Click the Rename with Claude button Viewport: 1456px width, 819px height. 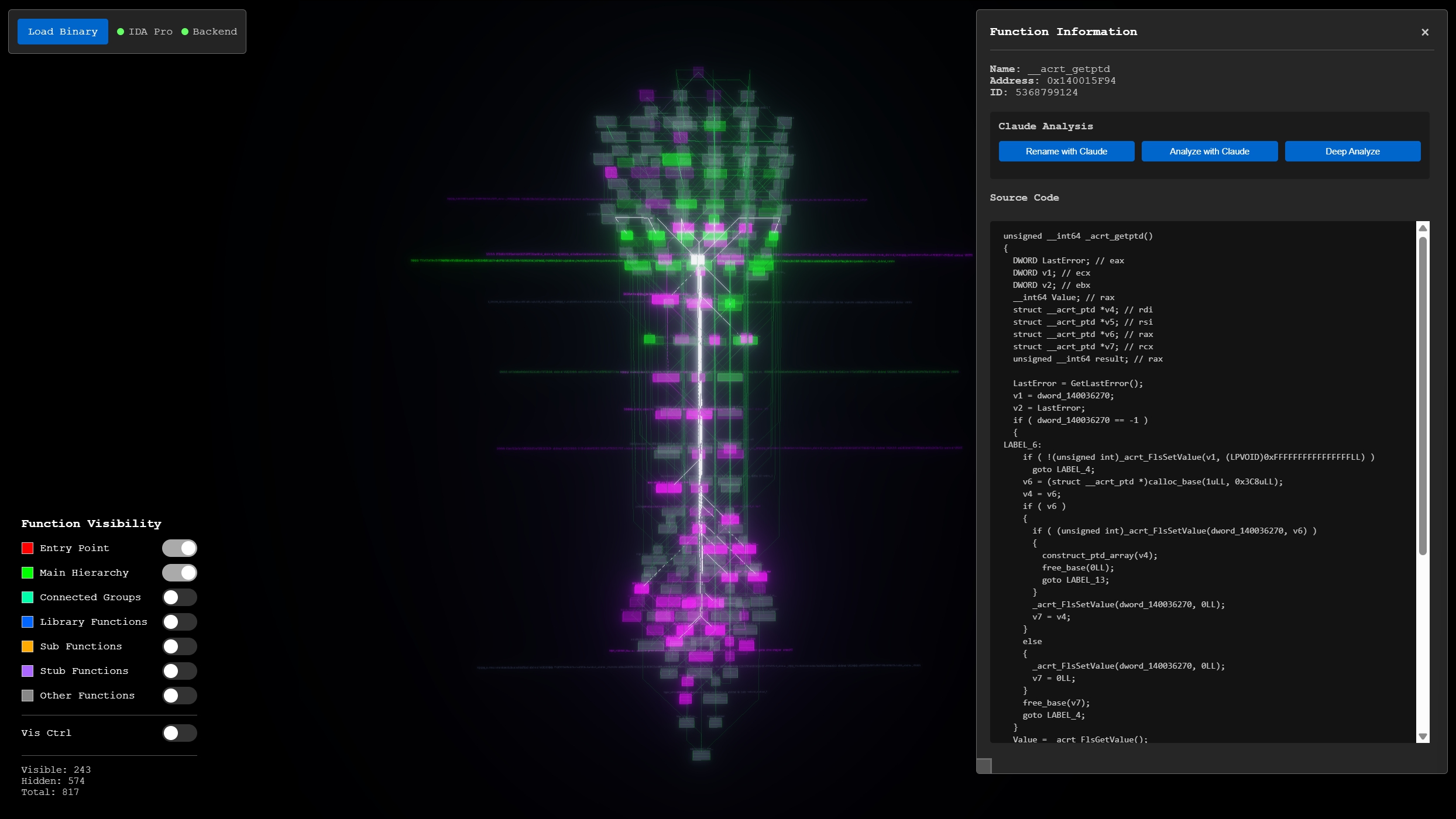1066,152
